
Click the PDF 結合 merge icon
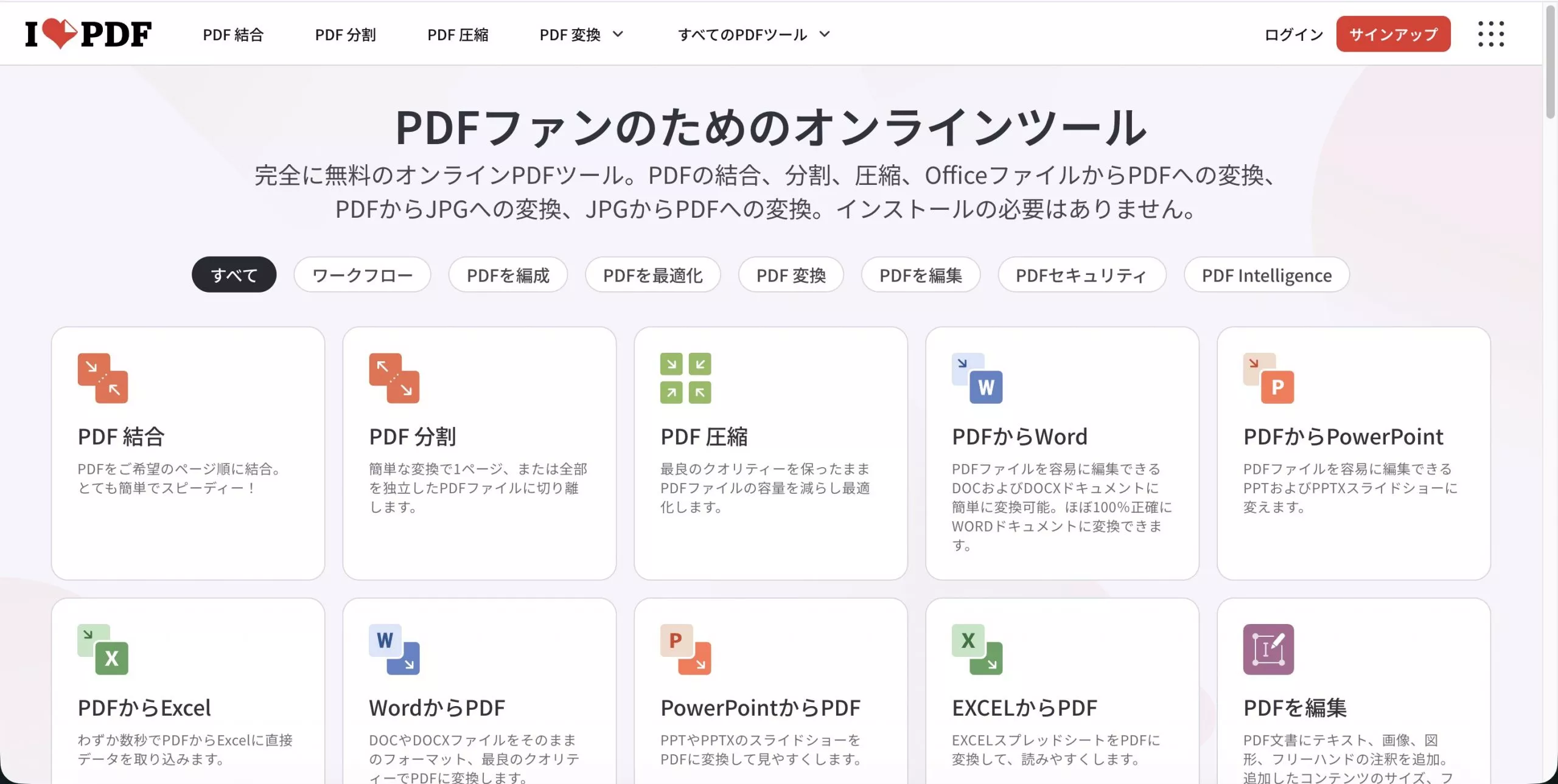(103, 378)
